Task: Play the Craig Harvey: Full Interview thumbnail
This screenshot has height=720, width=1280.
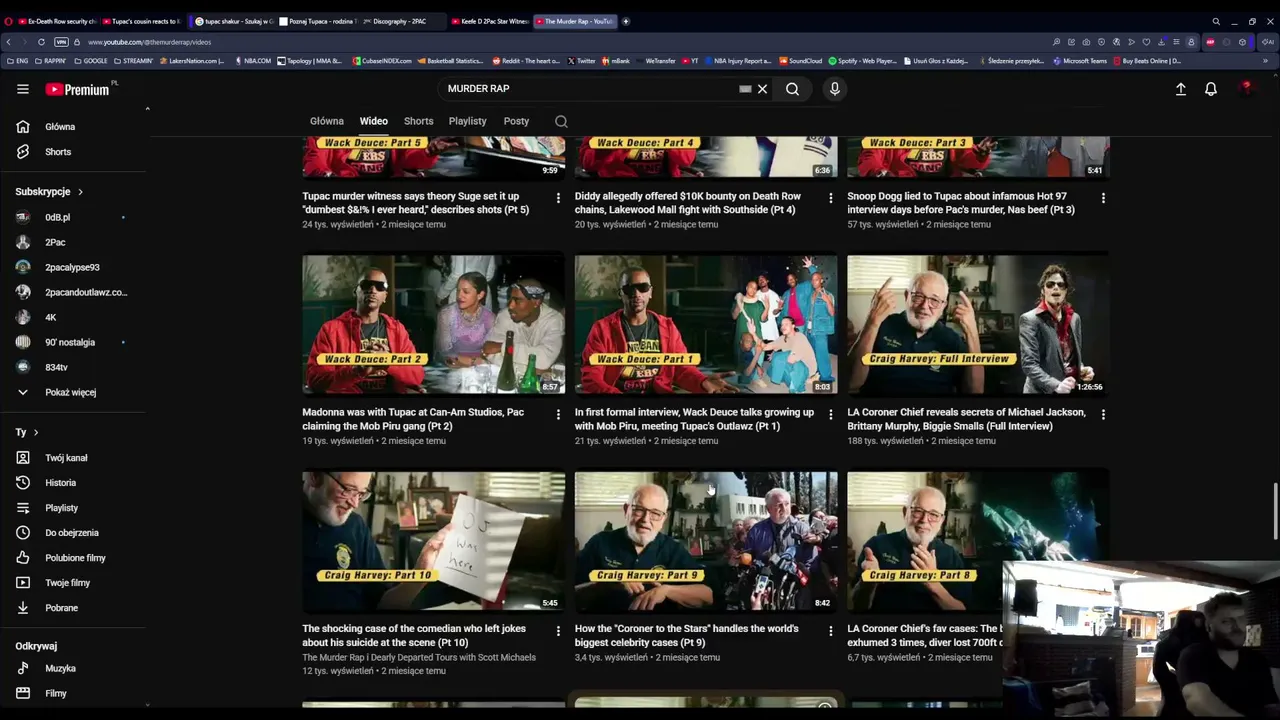Action: click(978, 324)
